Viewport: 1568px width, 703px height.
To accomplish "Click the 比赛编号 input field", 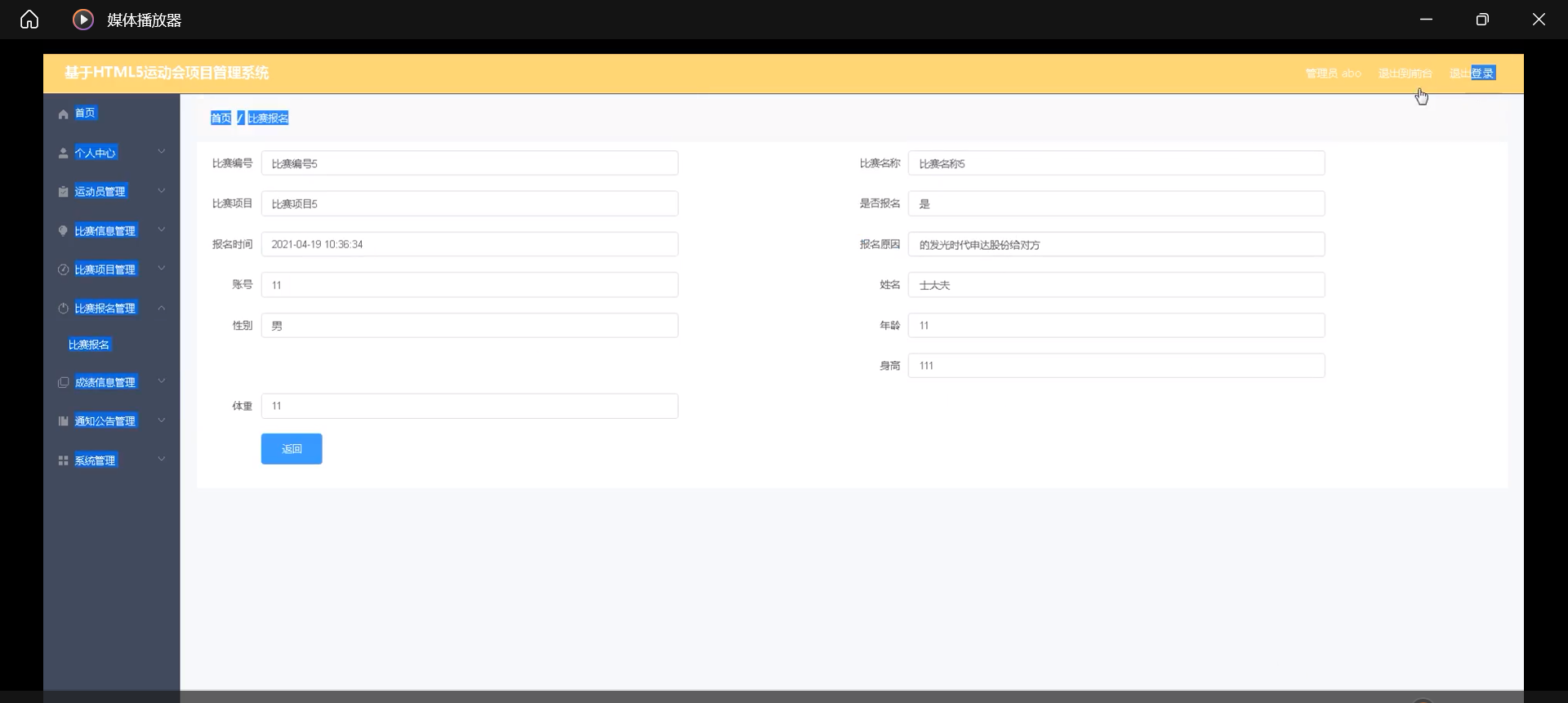I will (470, 163).
